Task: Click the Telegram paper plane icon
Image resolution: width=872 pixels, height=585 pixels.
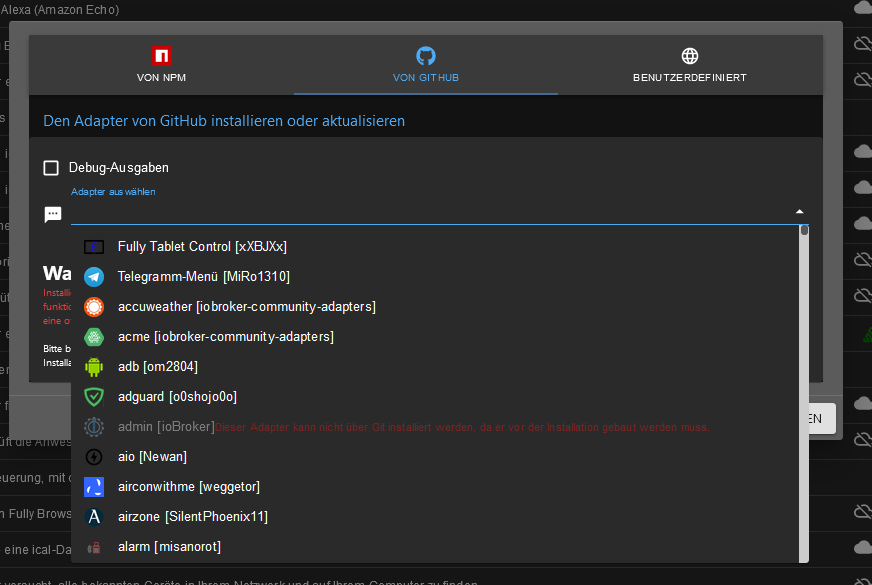Action: click(94, 277)
